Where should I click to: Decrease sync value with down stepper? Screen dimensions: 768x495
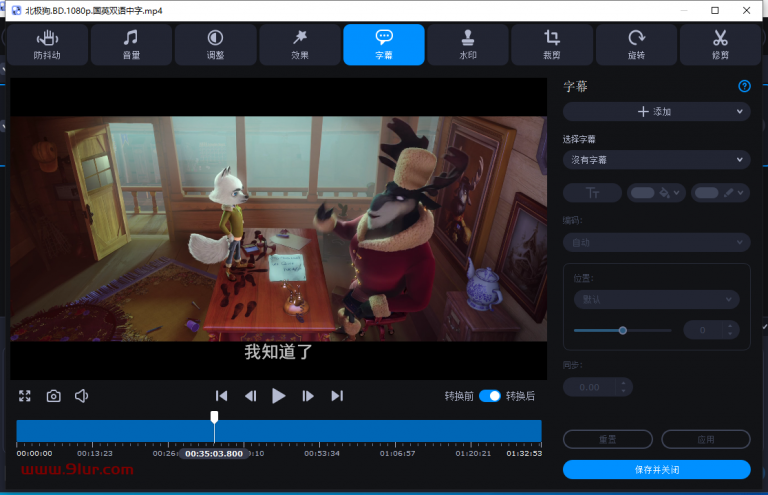pos(623,391)
